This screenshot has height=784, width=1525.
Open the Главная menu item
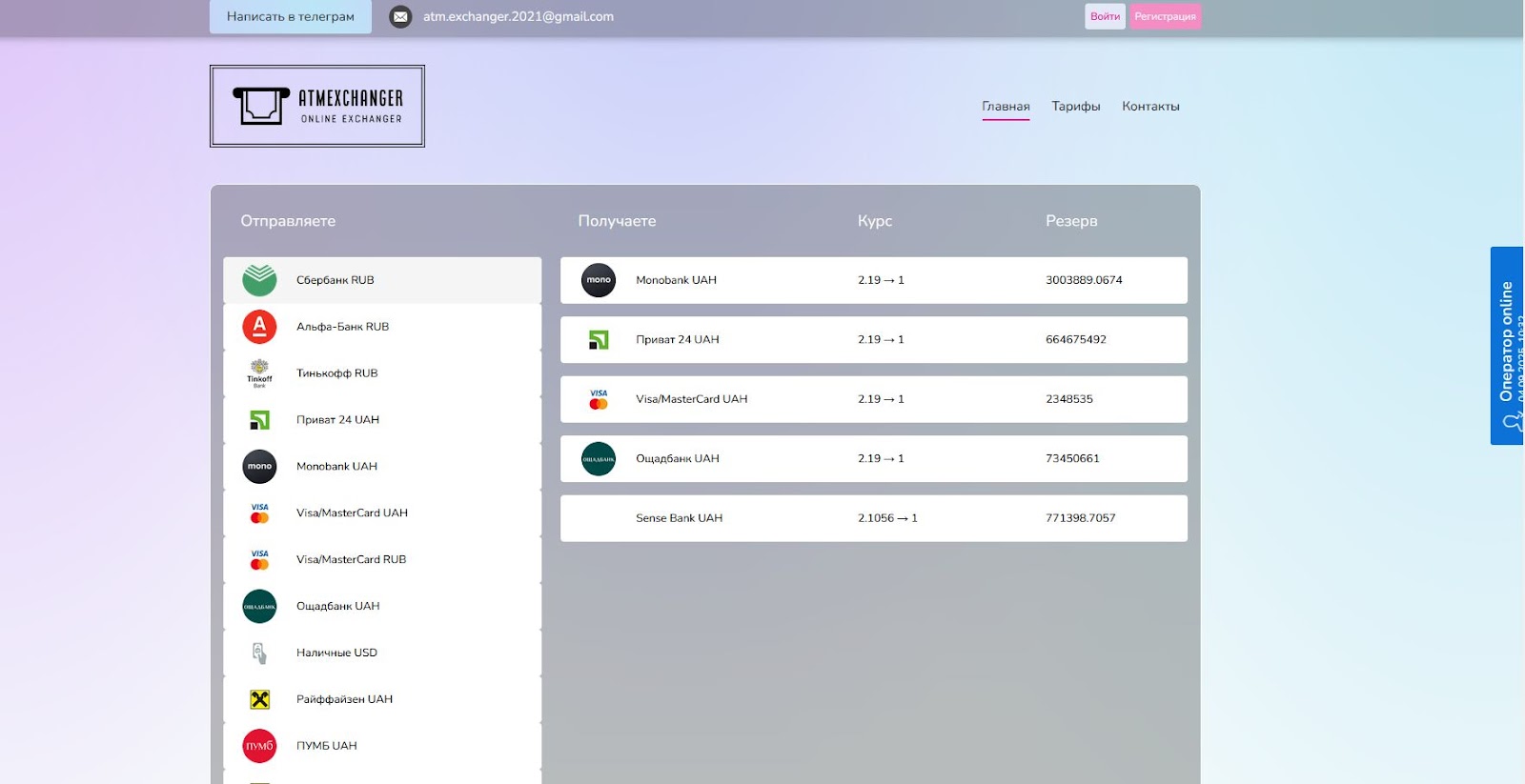1006,106
